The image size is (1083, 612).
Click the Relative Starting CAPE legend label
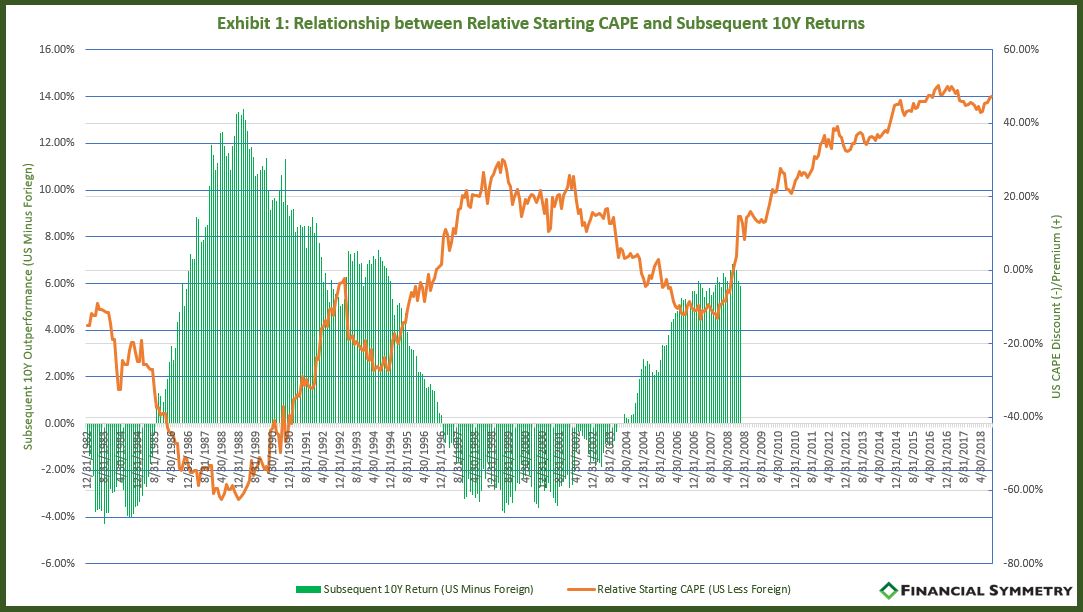click(x=693, y=589)
